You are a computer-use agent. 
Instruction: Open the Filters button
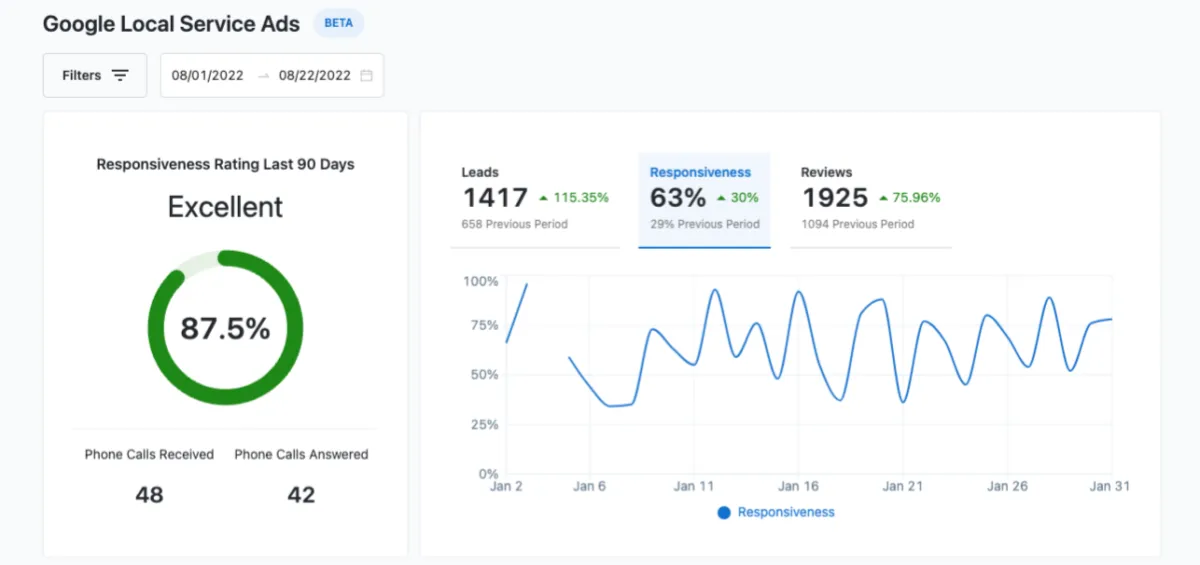coord(95,75)
